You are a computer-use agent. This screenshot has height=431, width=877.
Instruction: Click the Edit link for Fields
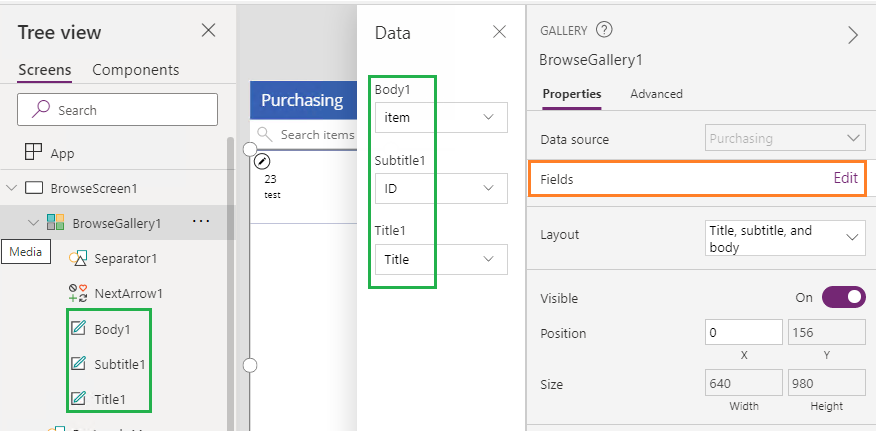point(845,178)
